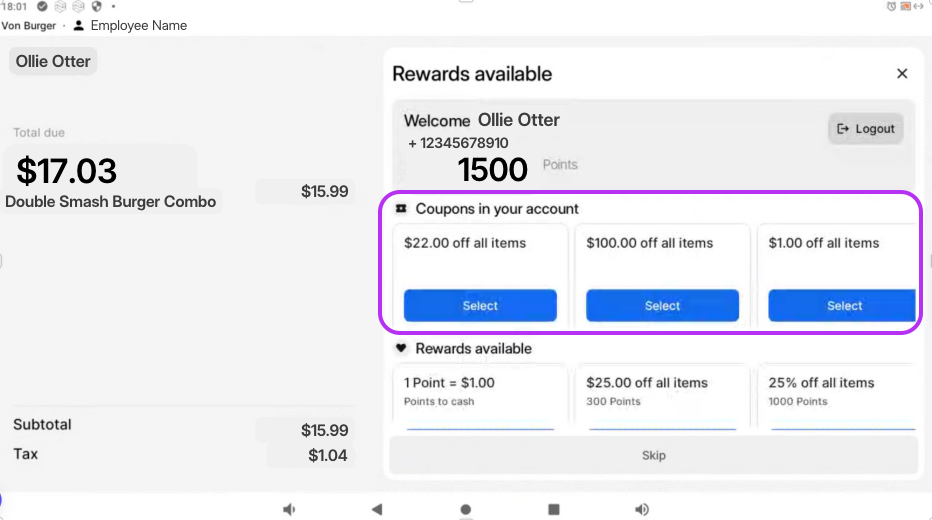
Task: Click the Double Smash Burger Combo item
Action: coord(111,202)
